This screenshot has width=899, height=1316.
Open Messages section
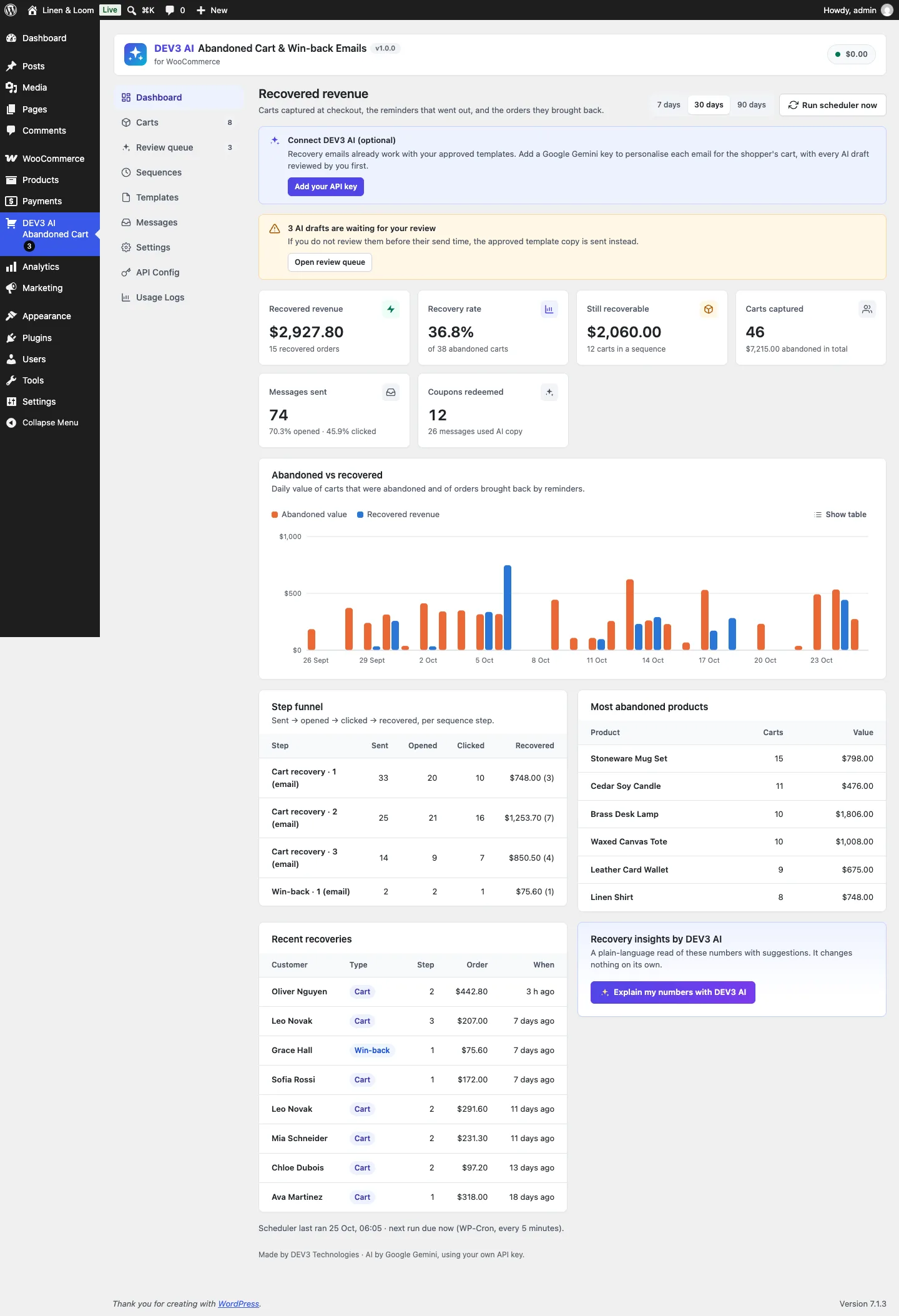point(178,222)
